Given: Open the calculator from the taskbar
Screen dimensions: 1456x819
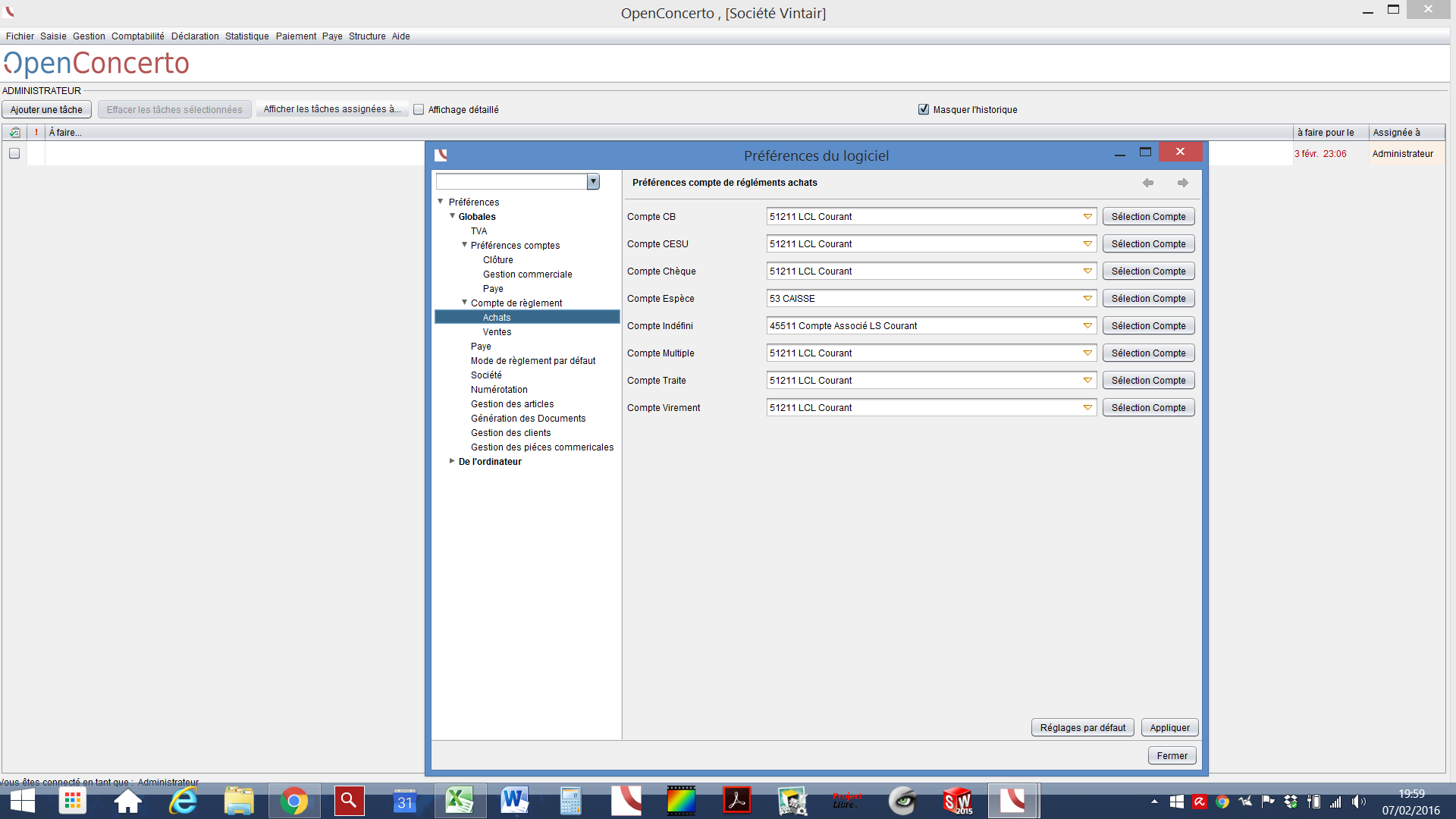Looking at the screenshot, I should [570, 801].
